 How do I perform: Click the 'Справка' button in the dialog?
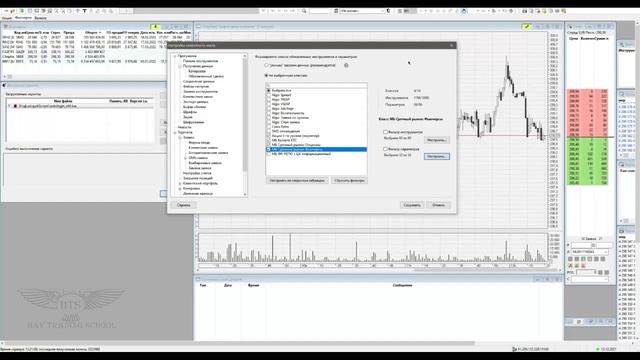184,205
